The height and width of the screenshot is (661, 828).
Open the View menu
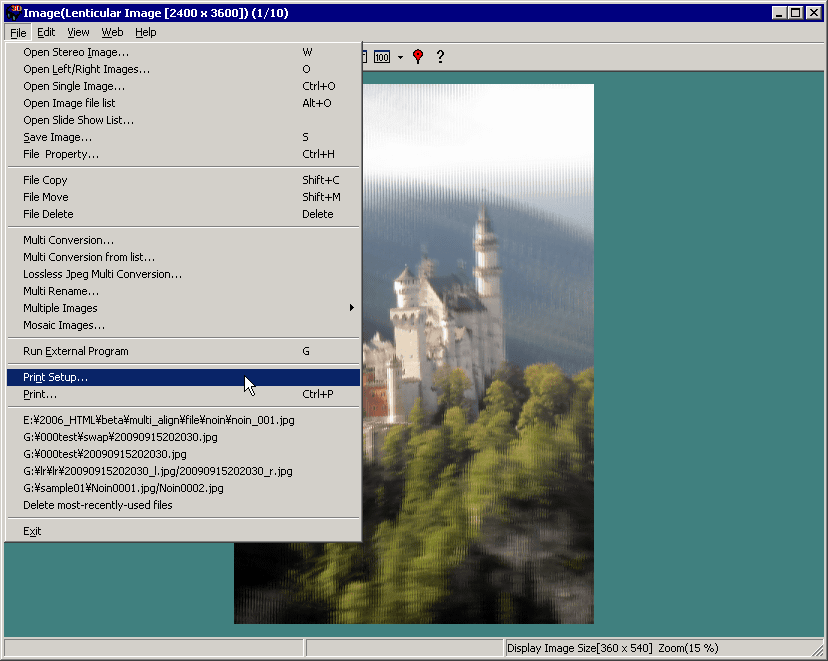click(78, 32)
